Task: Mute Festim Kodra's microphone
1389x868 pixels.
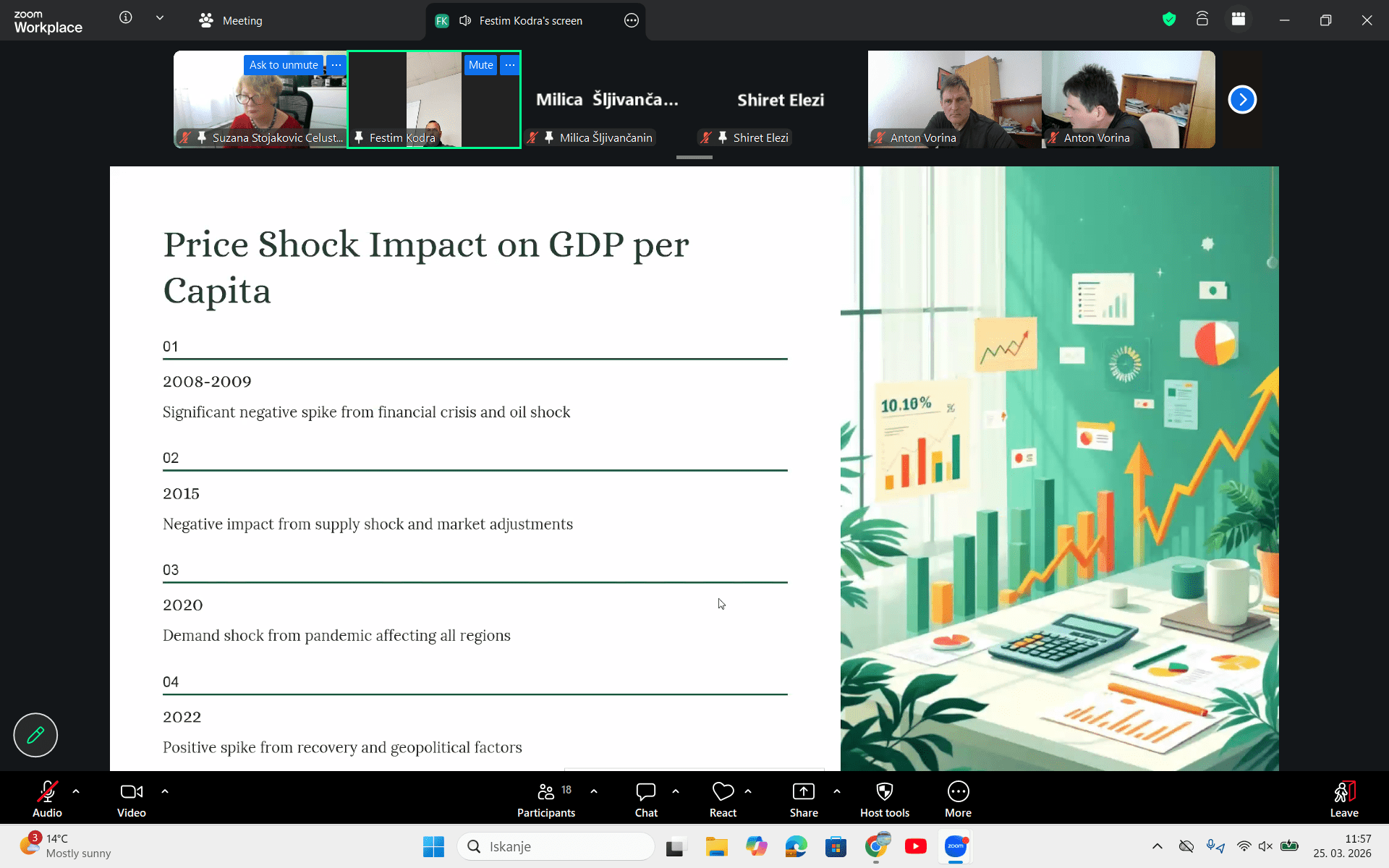Action: click(480, 65)
